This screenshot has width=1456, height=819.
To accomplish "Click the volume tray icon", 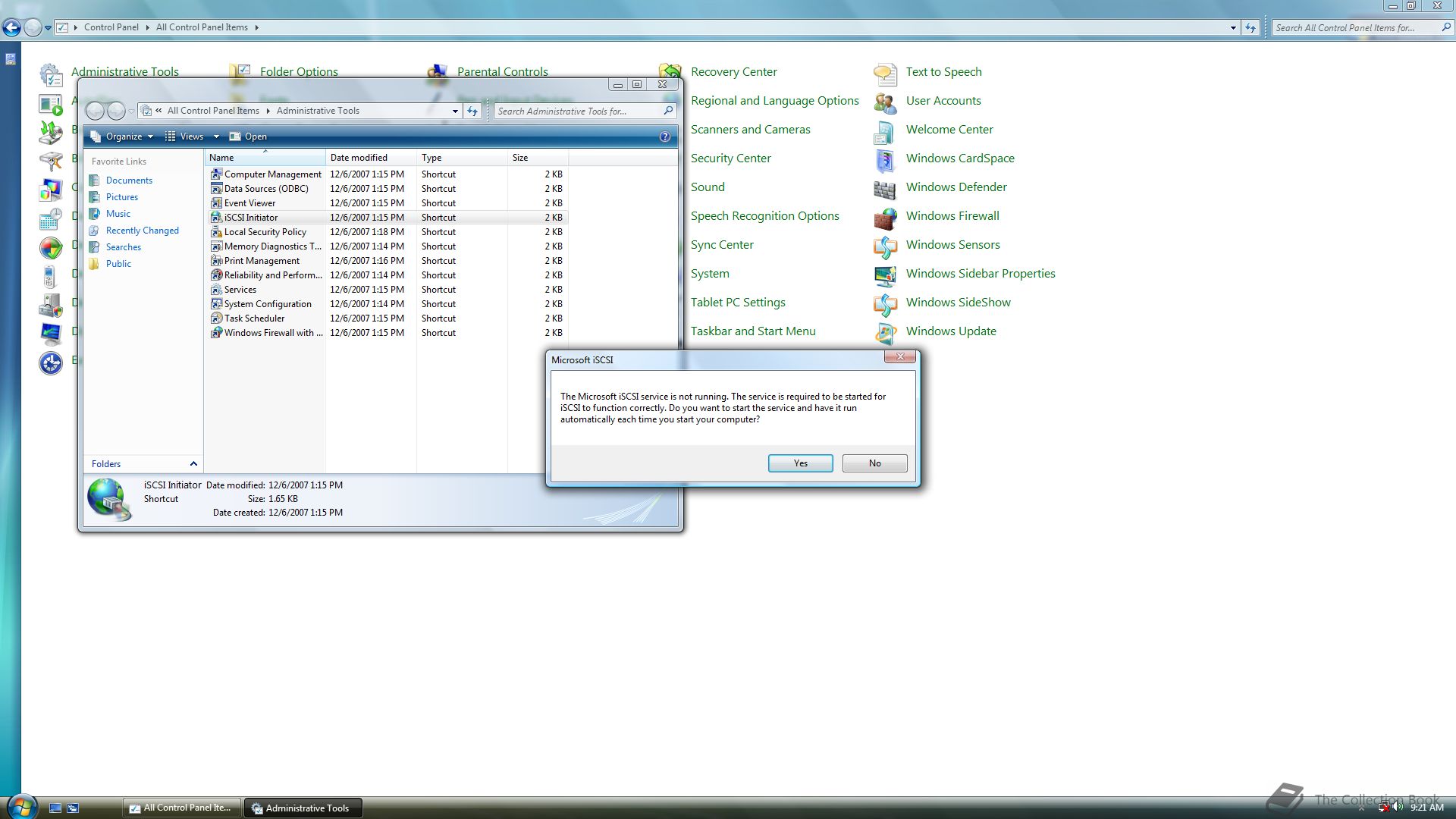I will point(1398,808).
